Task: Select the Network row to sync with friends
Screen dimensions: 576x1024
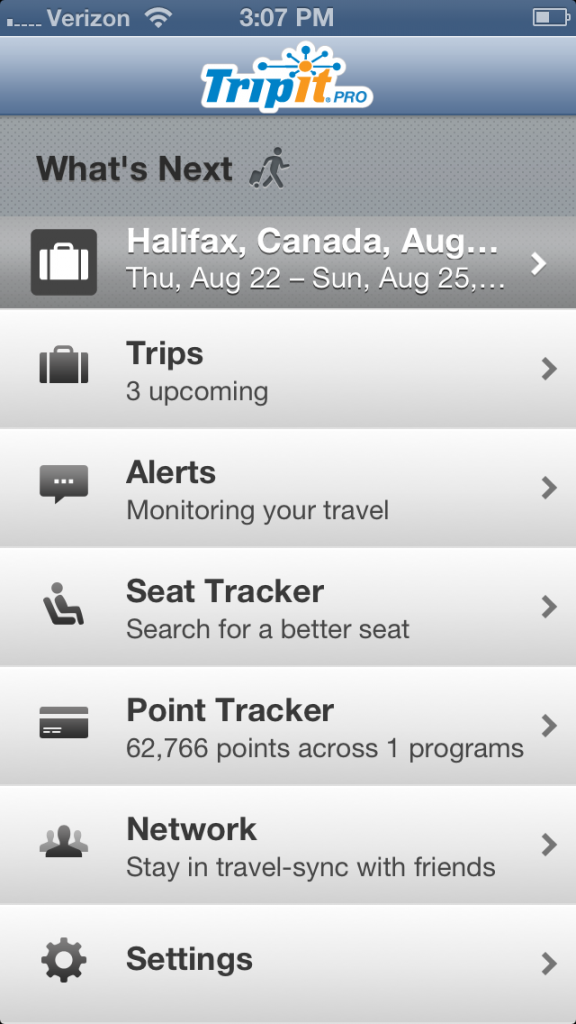Action: tap(288, 843)
